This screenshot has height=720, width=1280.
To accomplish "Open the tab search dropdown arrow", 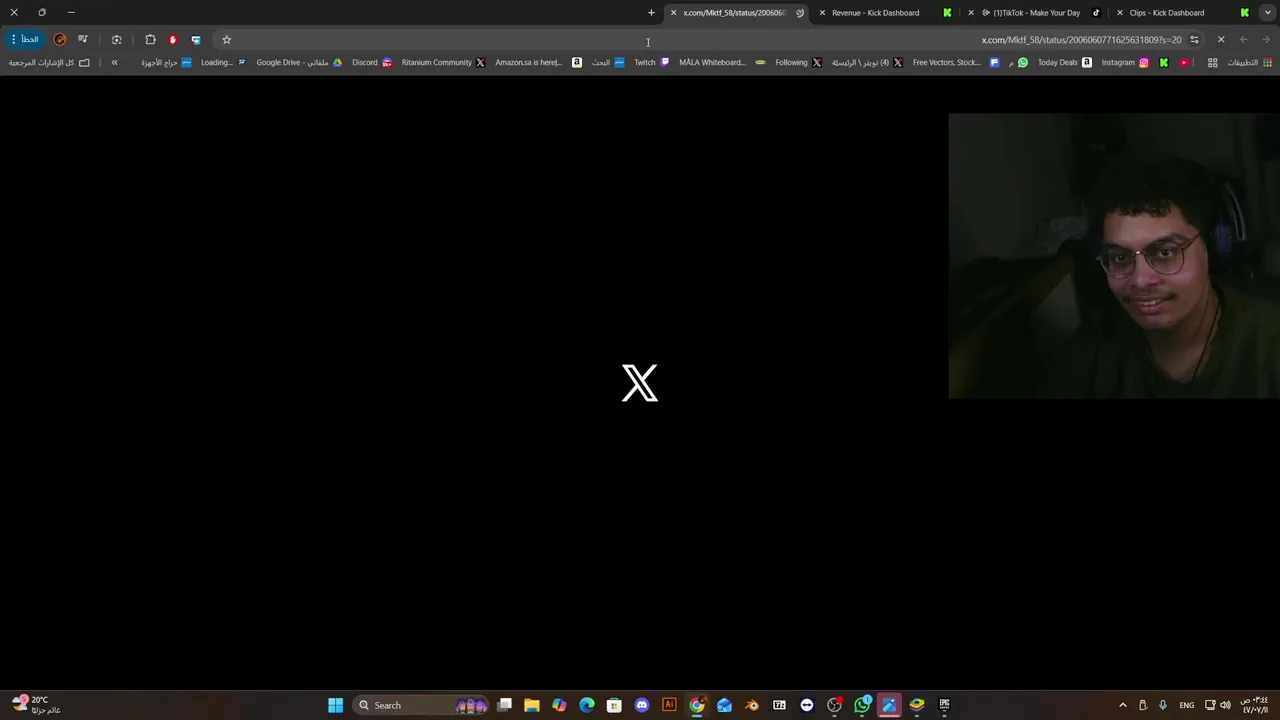I will pyautogui.click(x=1268, y=13).
